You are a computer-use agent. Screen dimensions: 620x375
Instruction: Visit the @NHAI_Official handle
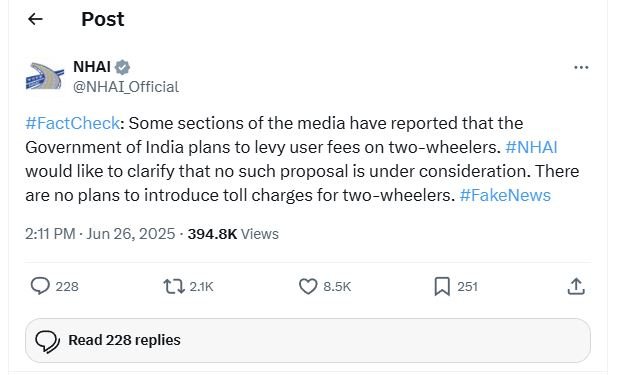coord(126,87)
